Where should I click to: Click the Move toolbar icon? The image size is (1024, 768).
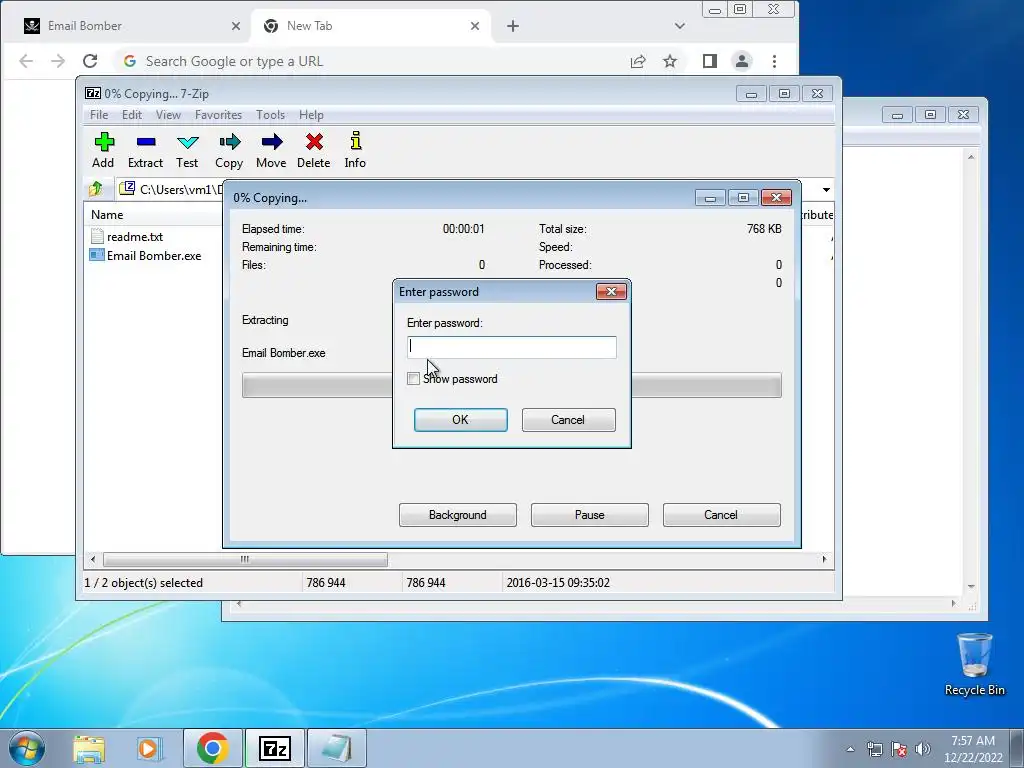[271, 150]
